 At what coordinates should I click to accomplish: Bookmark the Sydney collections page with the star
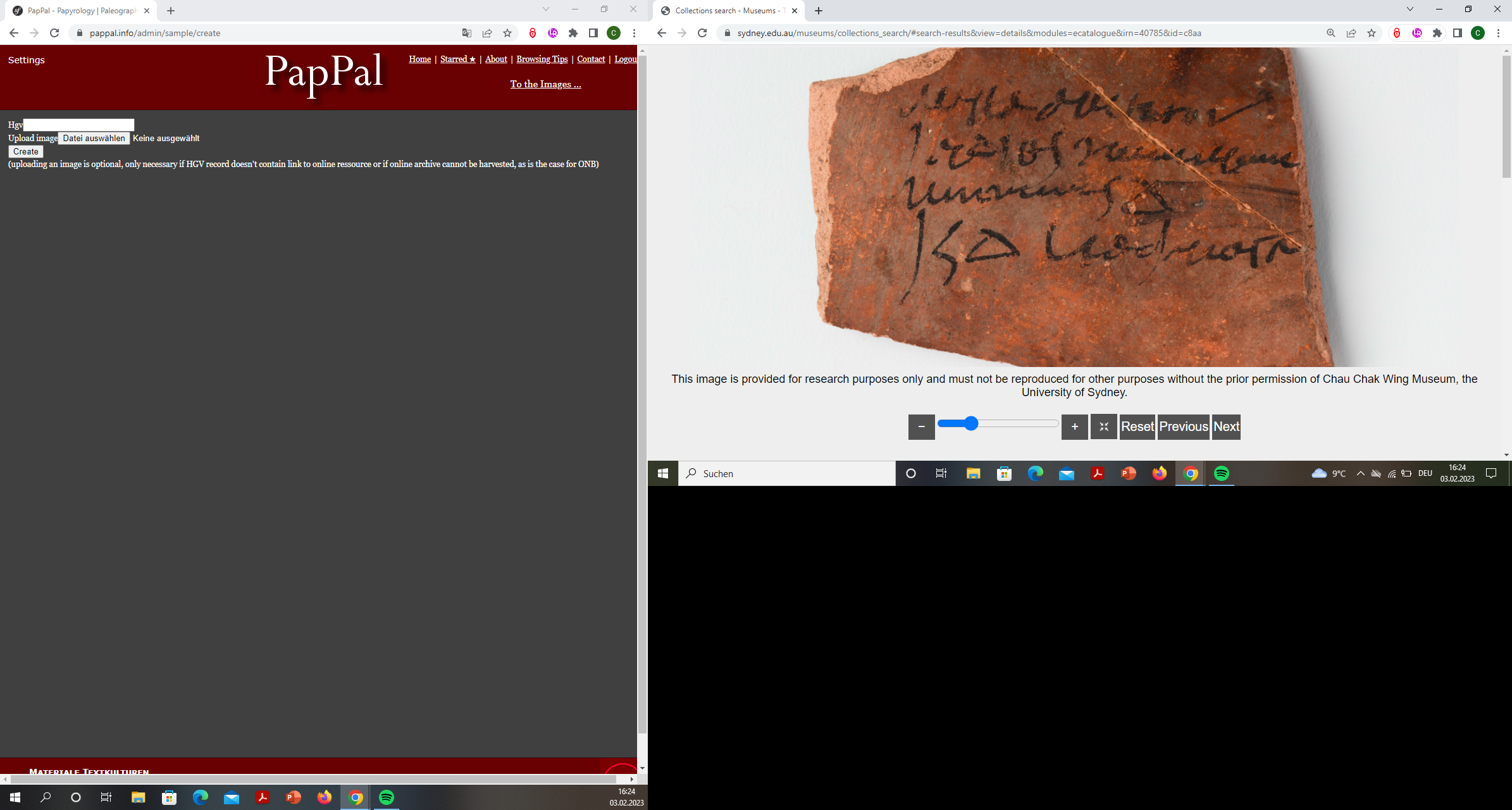(x=1372, y=33)
